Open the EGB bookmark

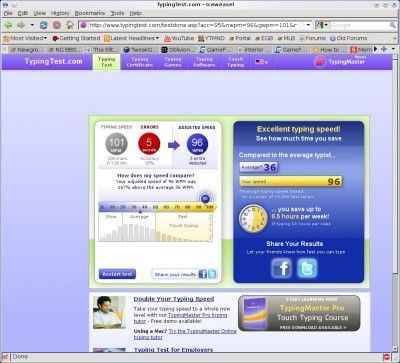pyautogui.click(x=264, y=38)
